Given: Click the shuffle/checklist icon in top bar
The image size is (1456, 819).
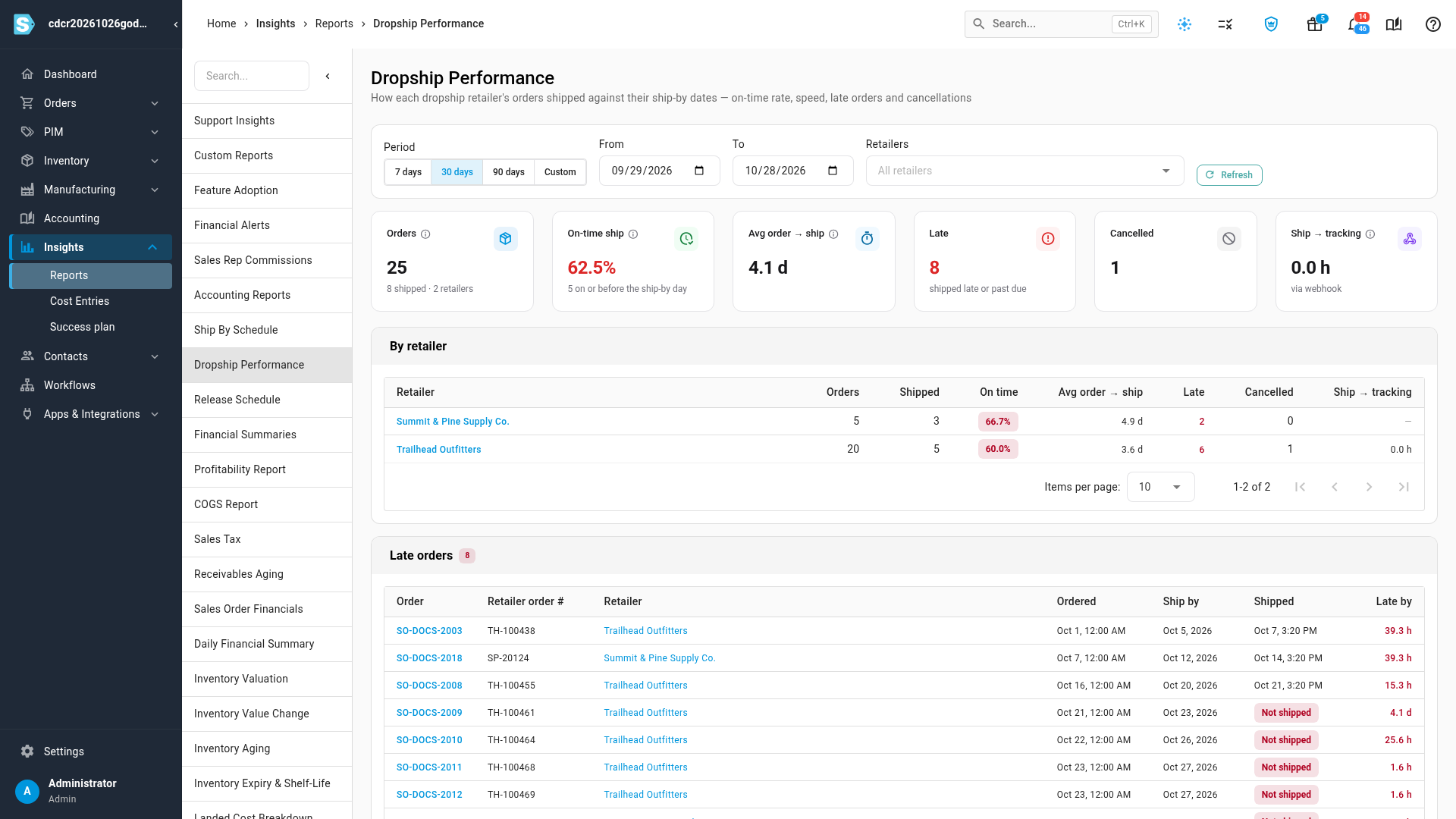Looking at the screenshot, I should click(x=1225, y=24).
